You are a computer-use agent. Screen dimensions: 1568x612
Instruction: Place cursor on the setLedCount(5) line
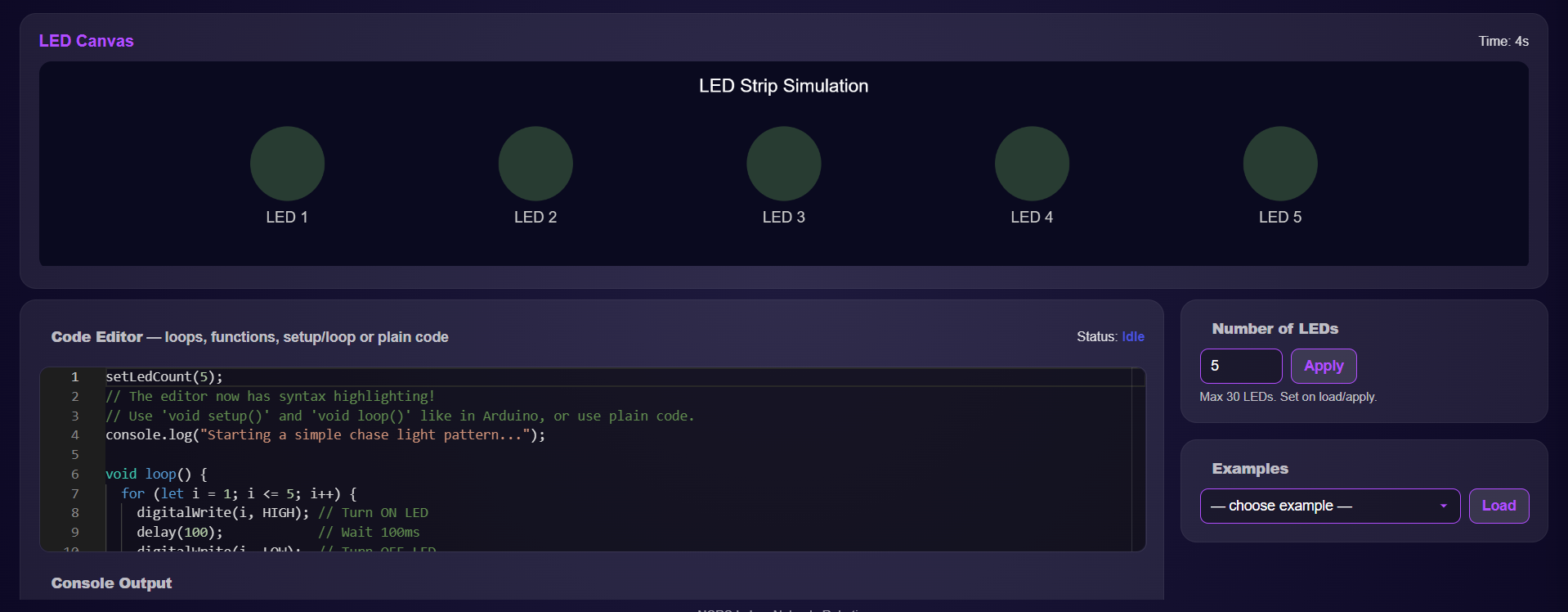pos(164,377)
